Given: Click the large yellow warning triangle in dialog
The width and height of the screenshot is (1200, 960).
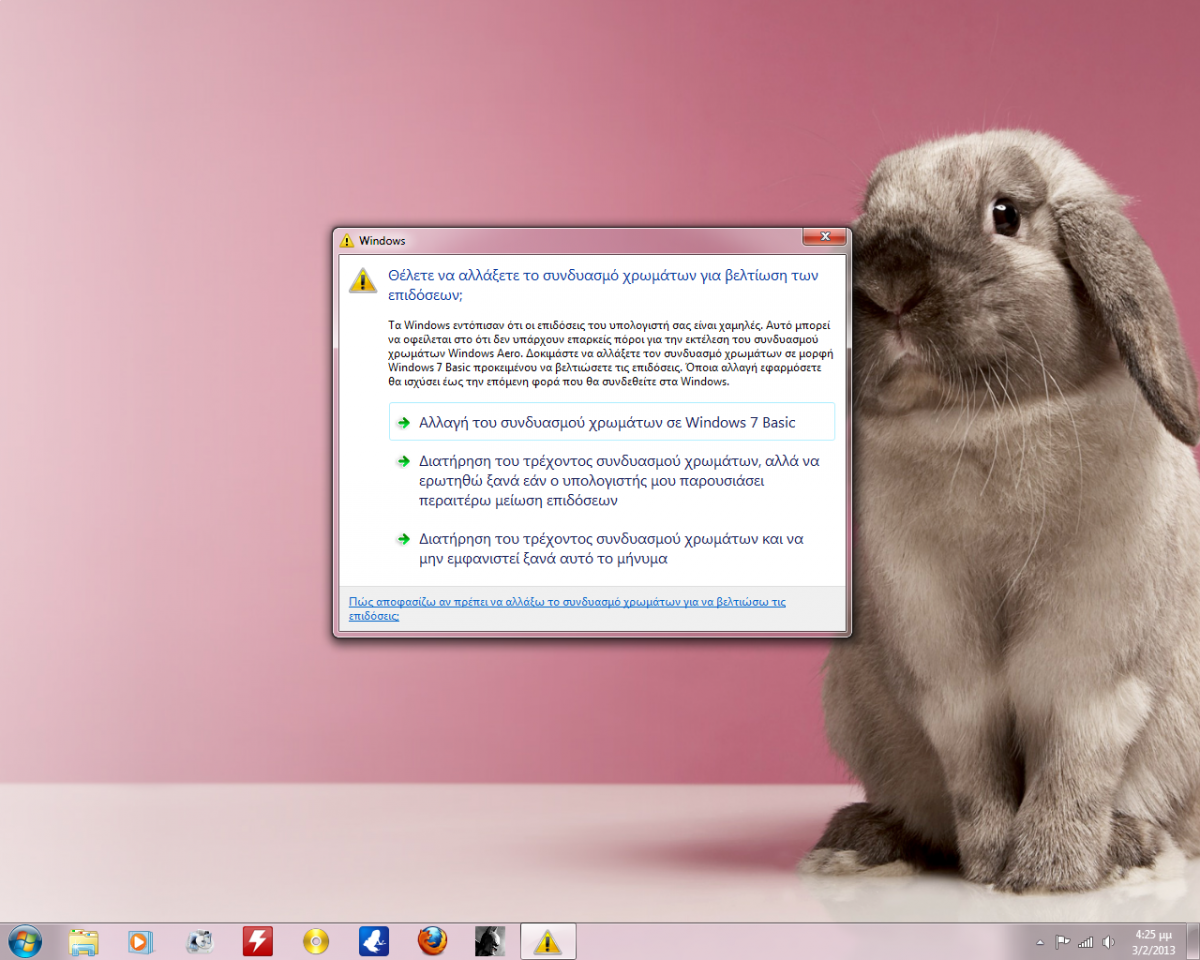Looking at the screenshot, I should tap(362, 280).
